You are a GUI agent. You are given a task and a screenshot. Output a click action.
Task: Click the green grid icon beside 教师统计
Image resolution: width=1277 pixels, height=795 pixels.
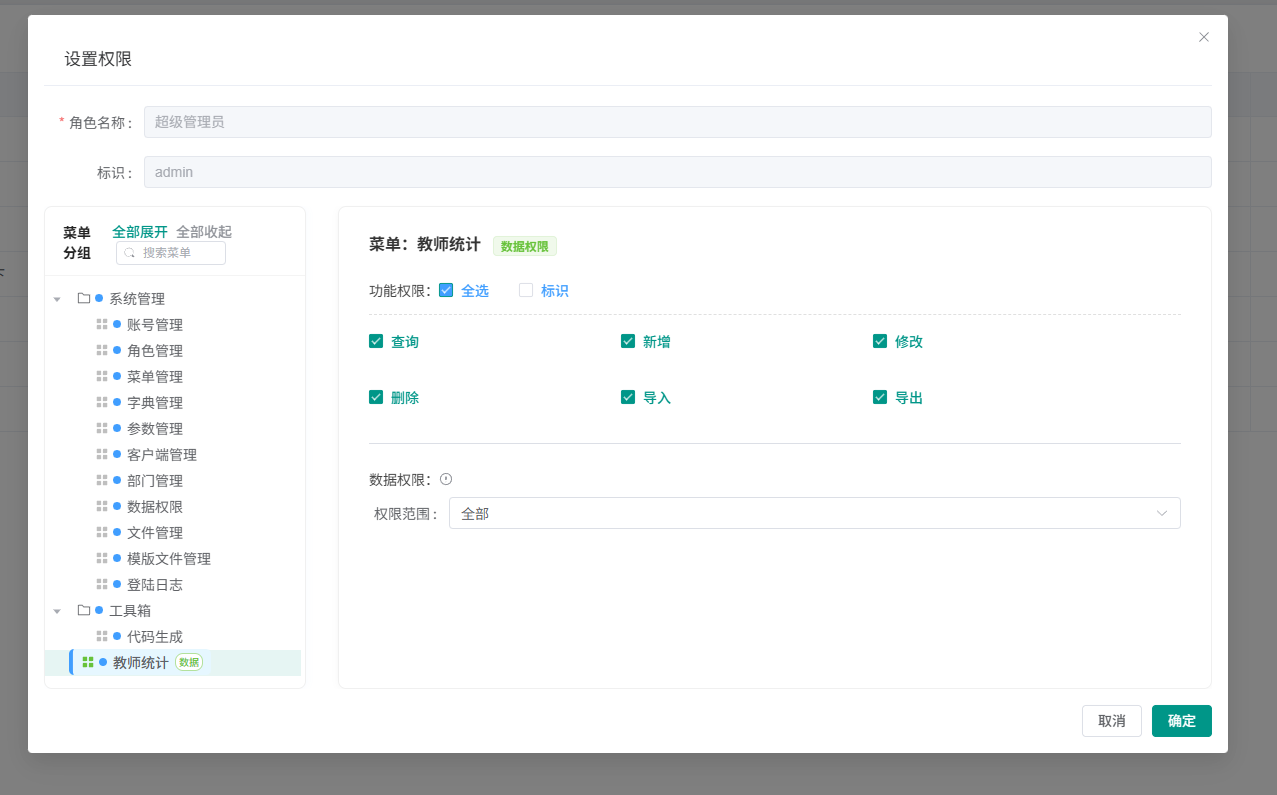pos(88,662)
